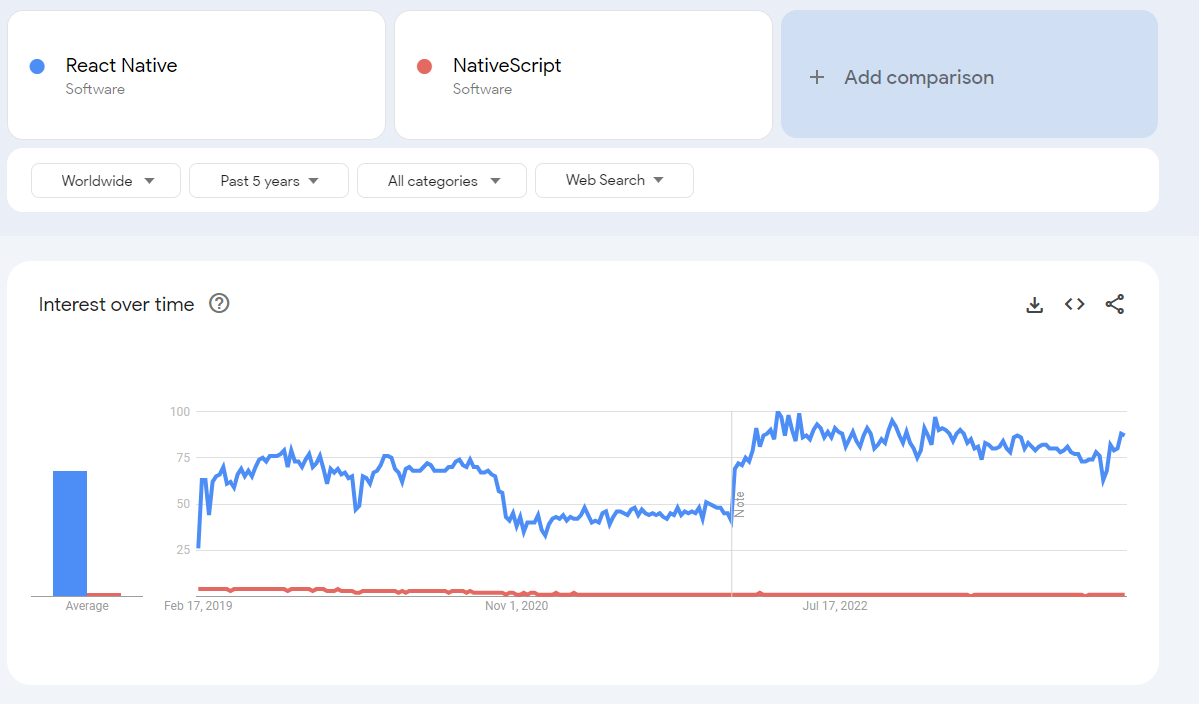Click the Interest over time heading
This screenshot has width=1199, height=704.
click(116, 304)
